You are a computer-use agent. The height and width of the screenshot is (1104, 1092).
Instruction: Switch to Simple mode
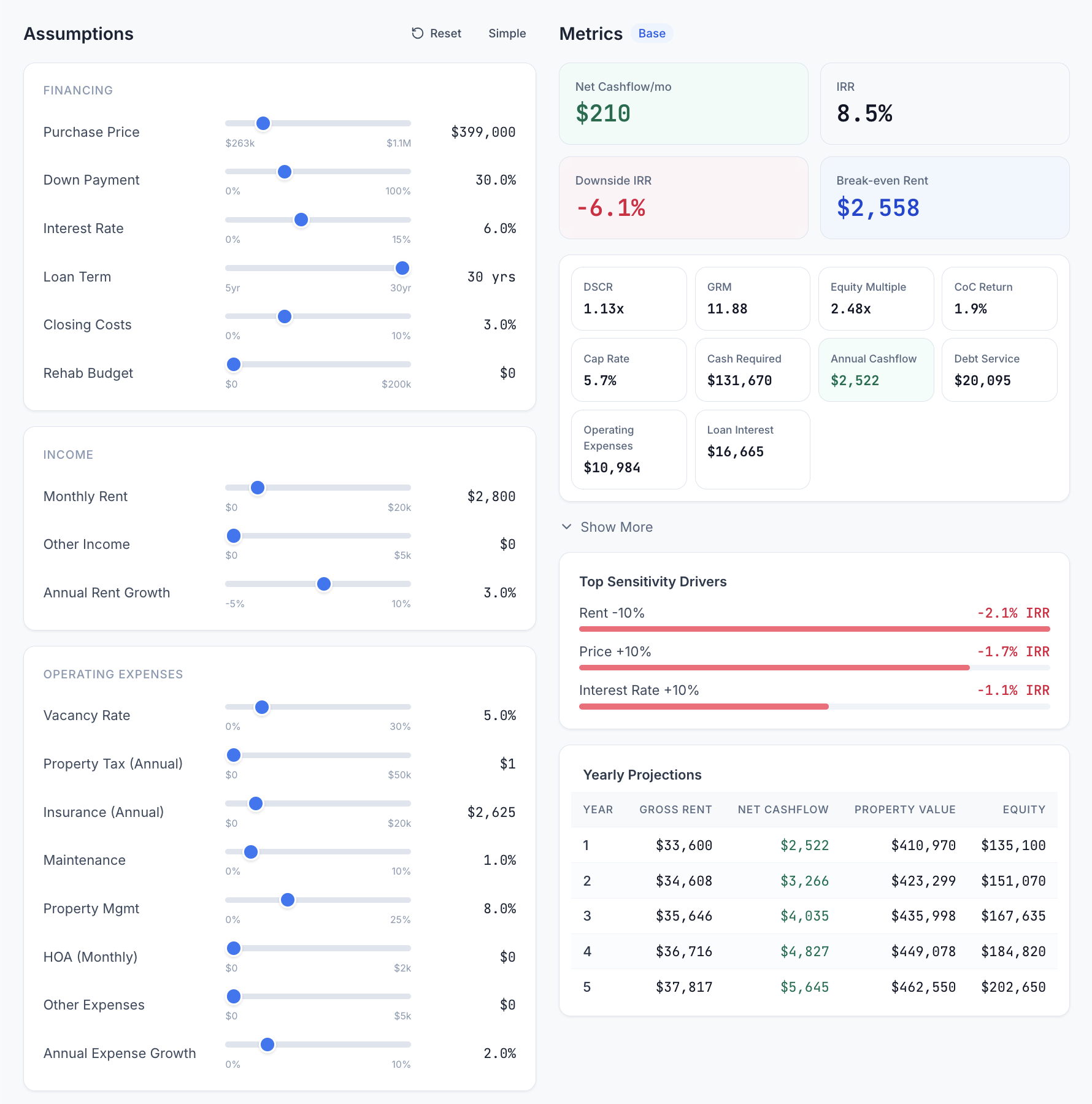click(507, 33)
